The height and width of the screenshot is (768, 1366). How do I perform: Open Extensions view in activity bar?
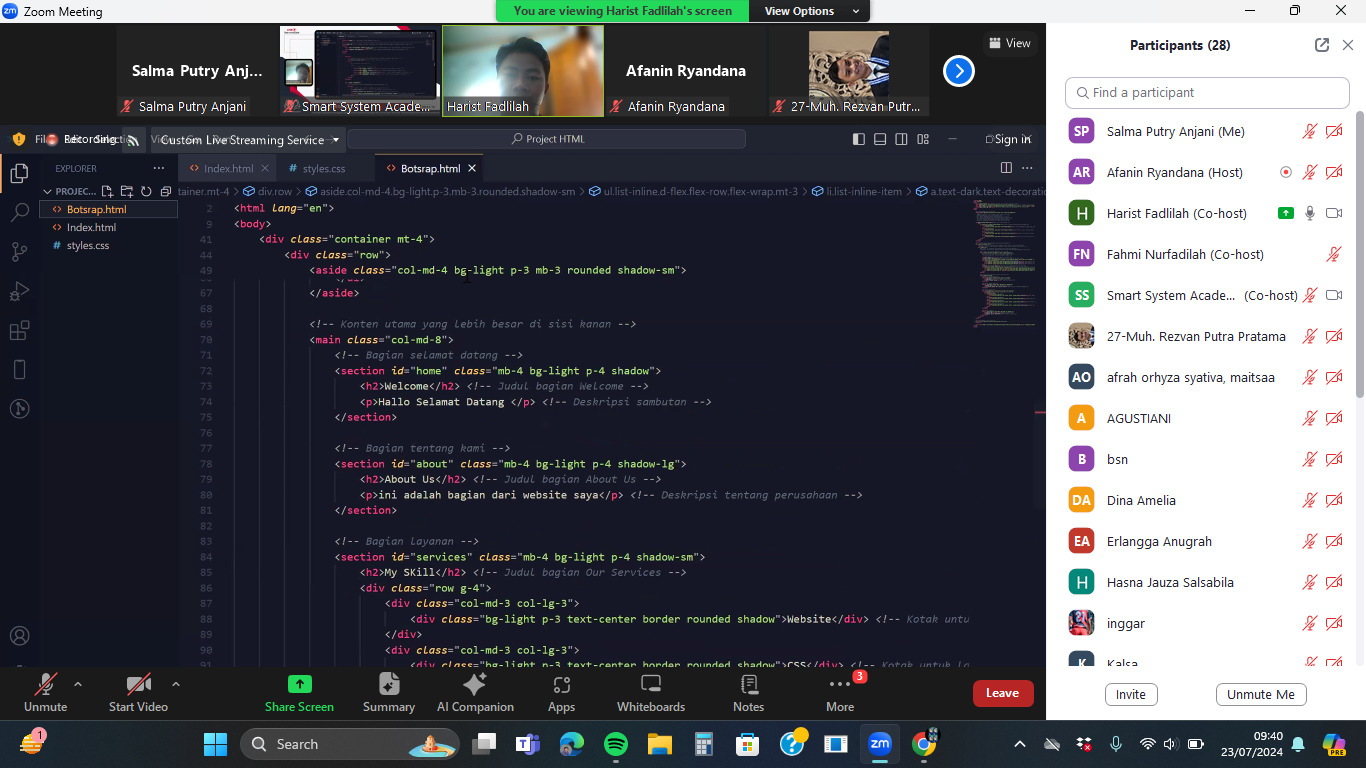coord(19,331)
